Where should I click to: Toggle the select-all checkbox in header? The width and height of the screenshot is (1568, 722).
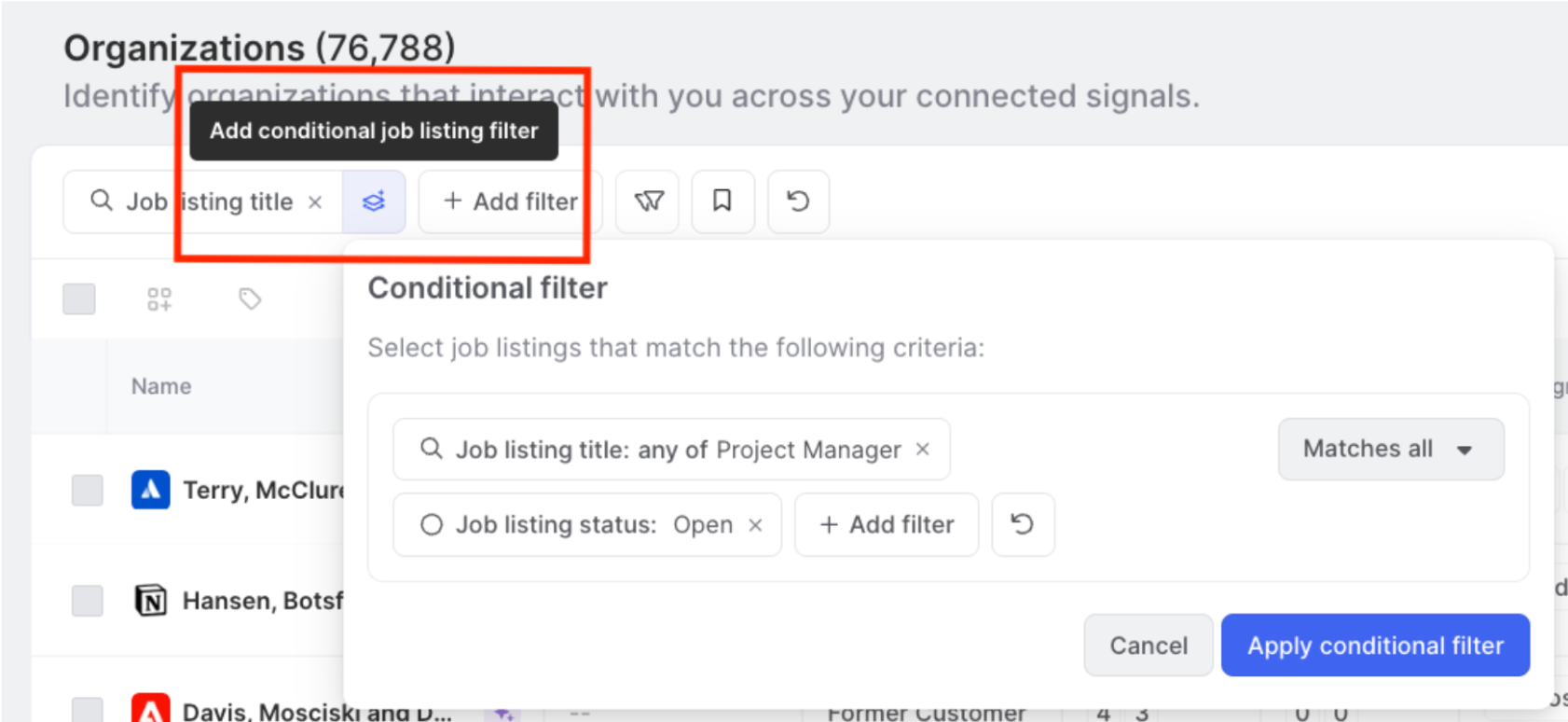(79, 299)
